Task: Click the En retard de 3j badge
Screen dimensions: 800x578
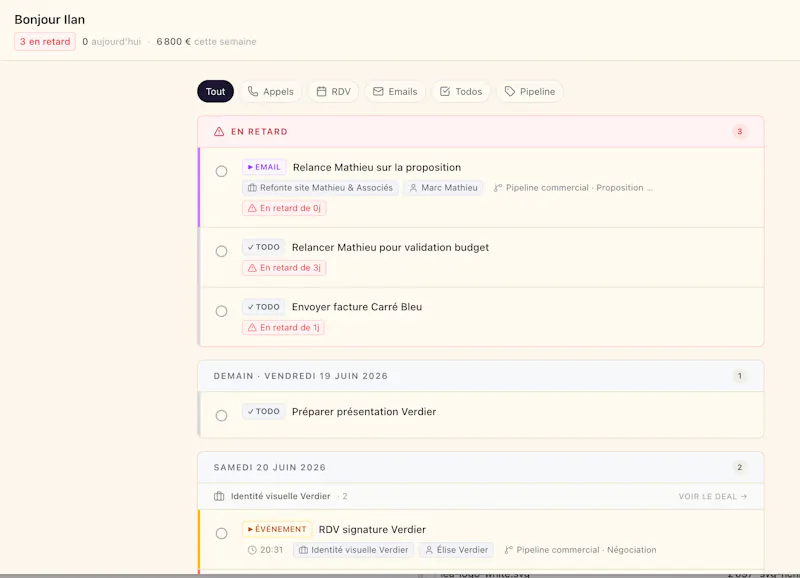Action: click(x=284, y=268)
